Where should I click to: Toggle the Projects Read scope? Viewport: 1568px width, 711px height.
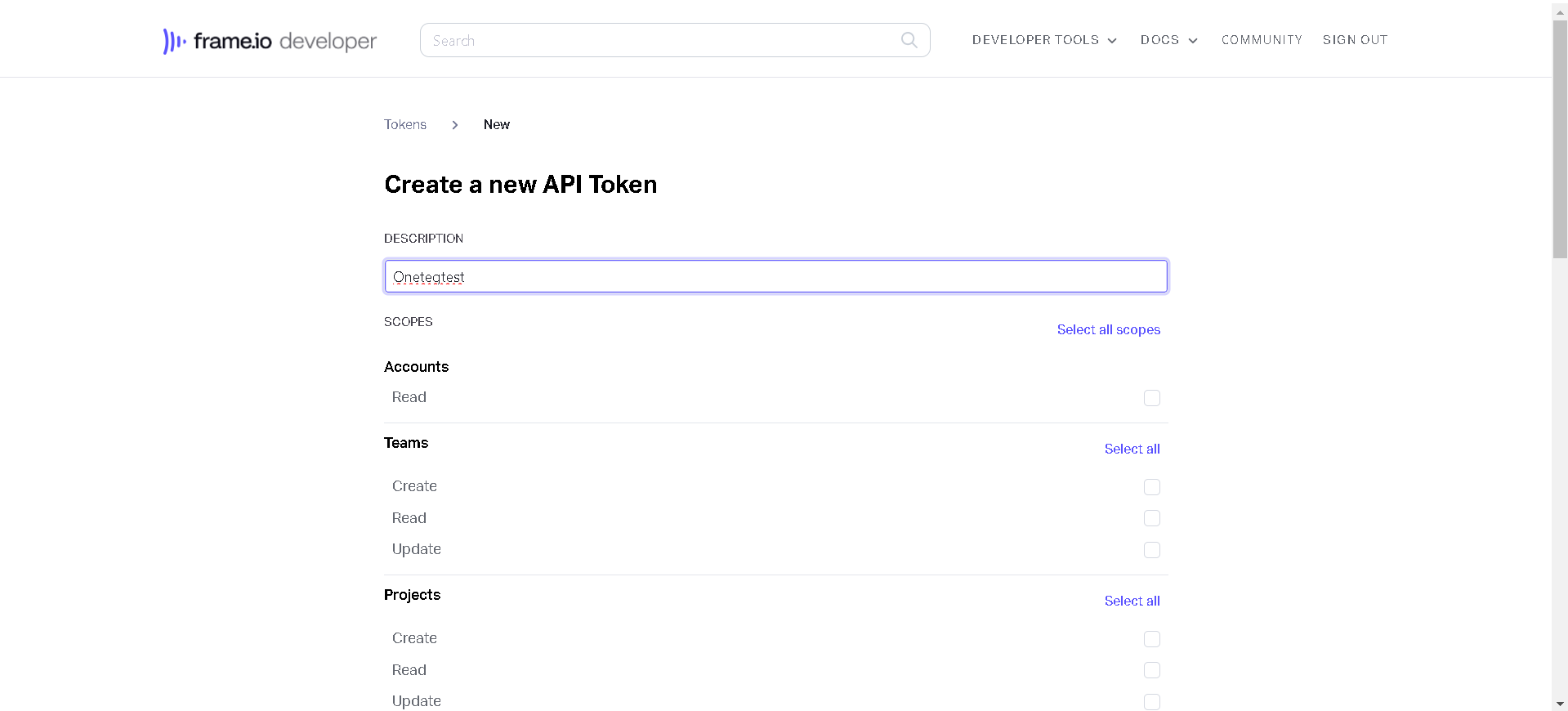tap(1151, 670)
